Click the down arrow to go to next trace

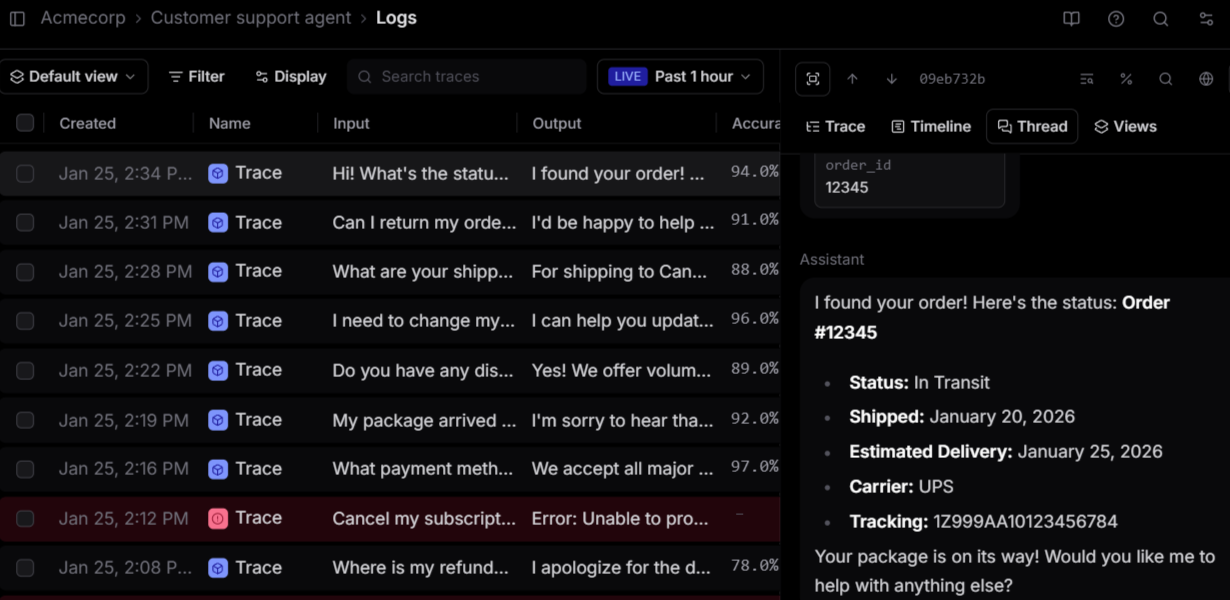(890, 78)
